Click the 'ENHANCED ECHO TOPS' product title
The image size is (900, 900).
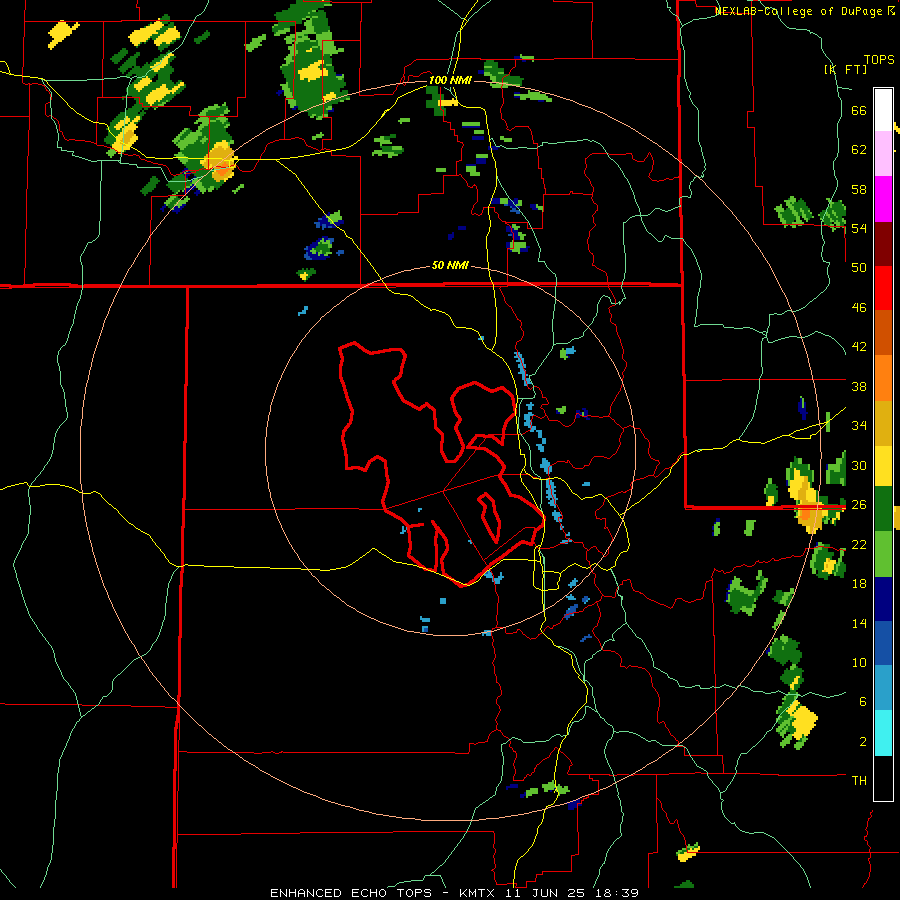pyautogui.click(x=350, y=893)
